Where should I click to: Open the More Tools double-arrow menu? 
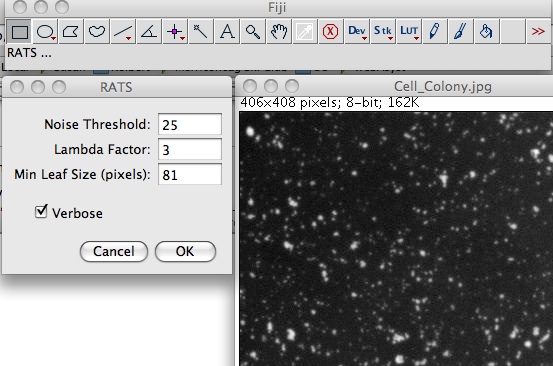(x=538, y=32)
